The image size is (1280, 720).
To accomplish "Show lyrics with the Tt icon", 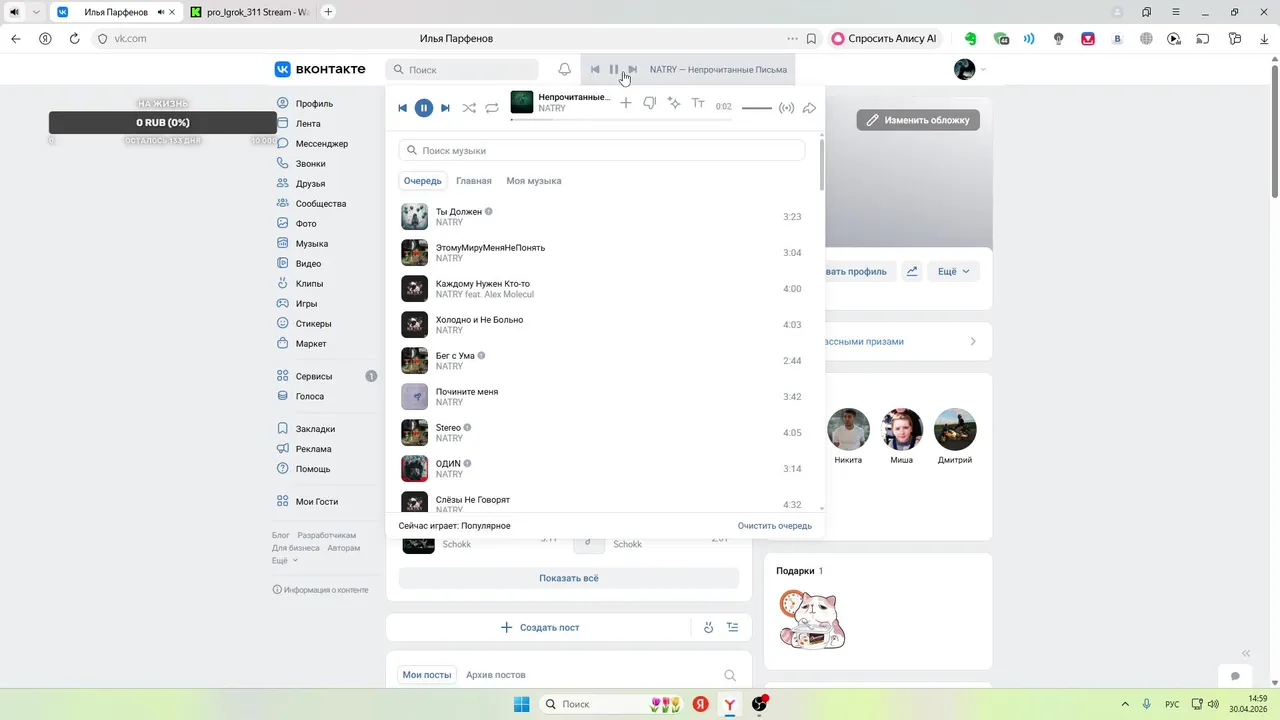I will click(698, 103).
